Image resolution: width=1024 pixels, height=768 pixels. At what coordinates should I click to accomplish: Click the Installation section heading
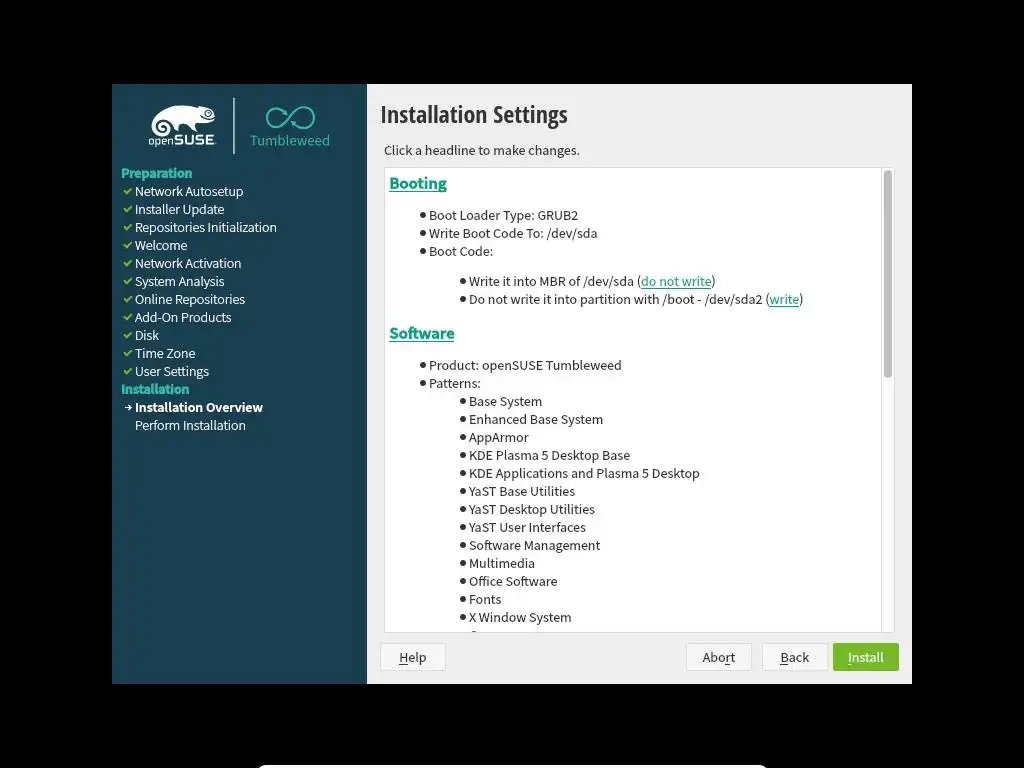pos(155,389)
